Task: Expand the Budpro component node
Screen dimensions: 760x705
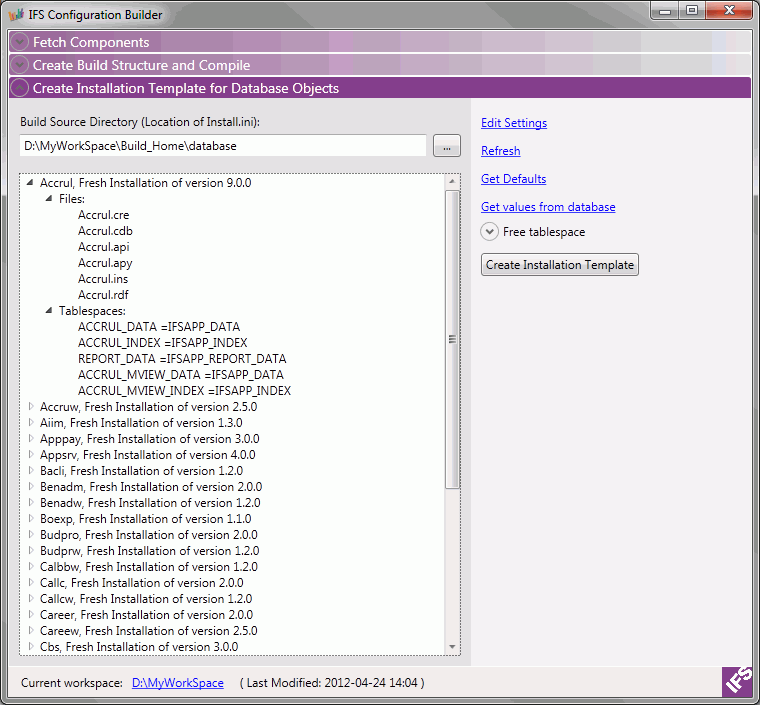Action: click(31, 534)
